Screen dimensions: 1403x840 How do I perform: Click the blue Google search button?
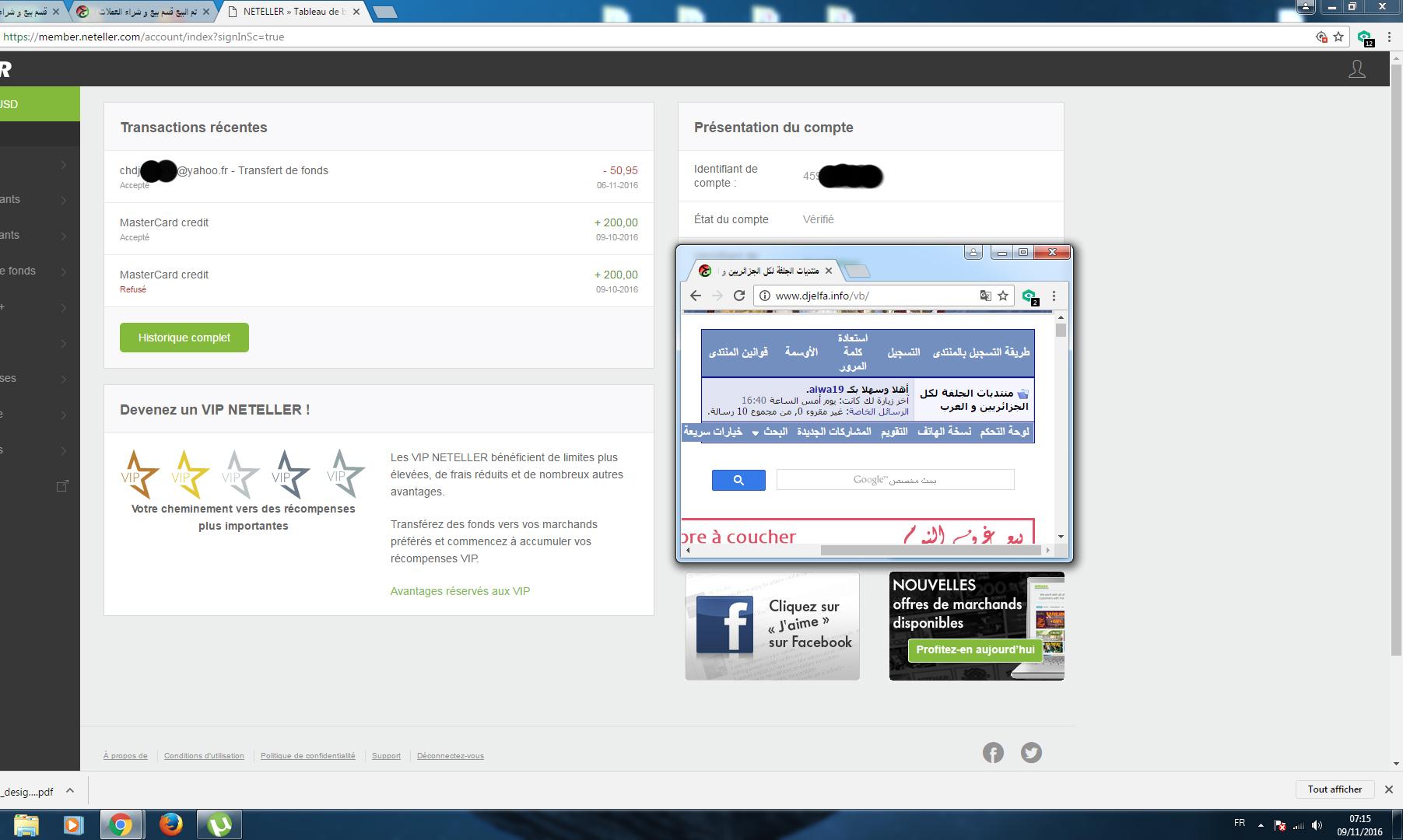click(738, 480)
